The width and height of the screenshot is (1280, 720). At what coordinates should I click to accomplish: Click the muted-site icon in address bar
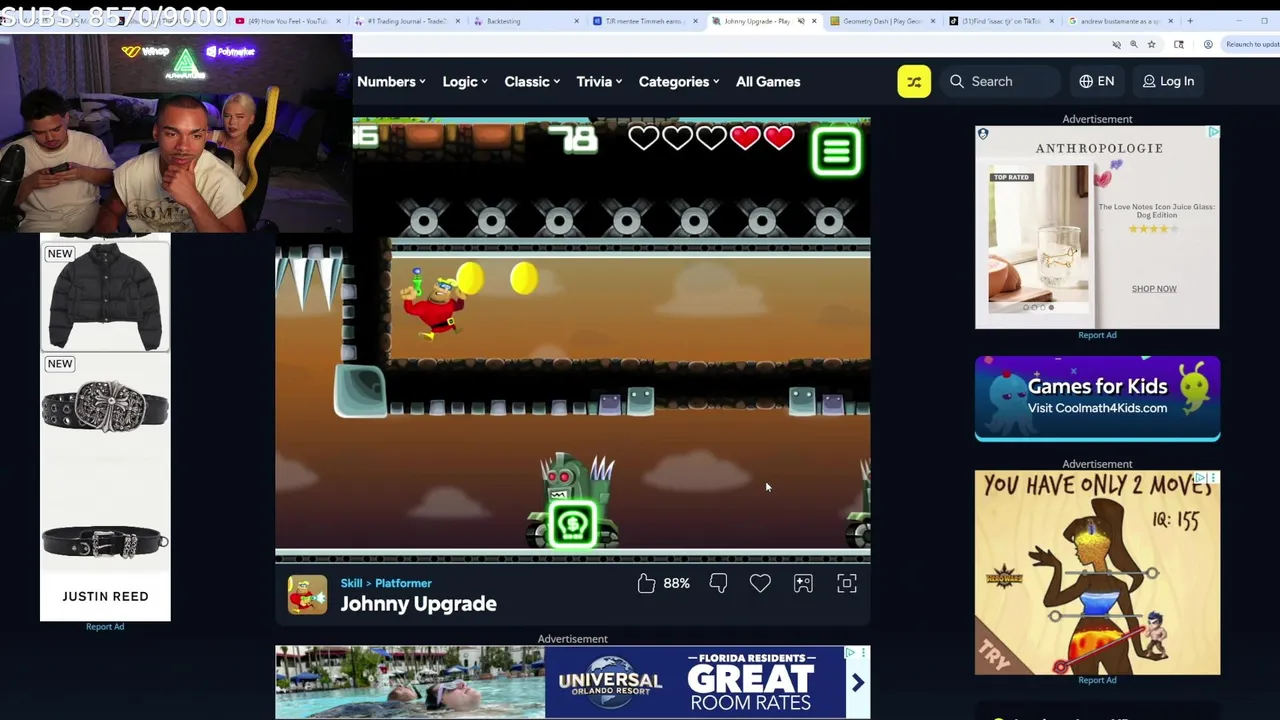[x=1116, y=44]
